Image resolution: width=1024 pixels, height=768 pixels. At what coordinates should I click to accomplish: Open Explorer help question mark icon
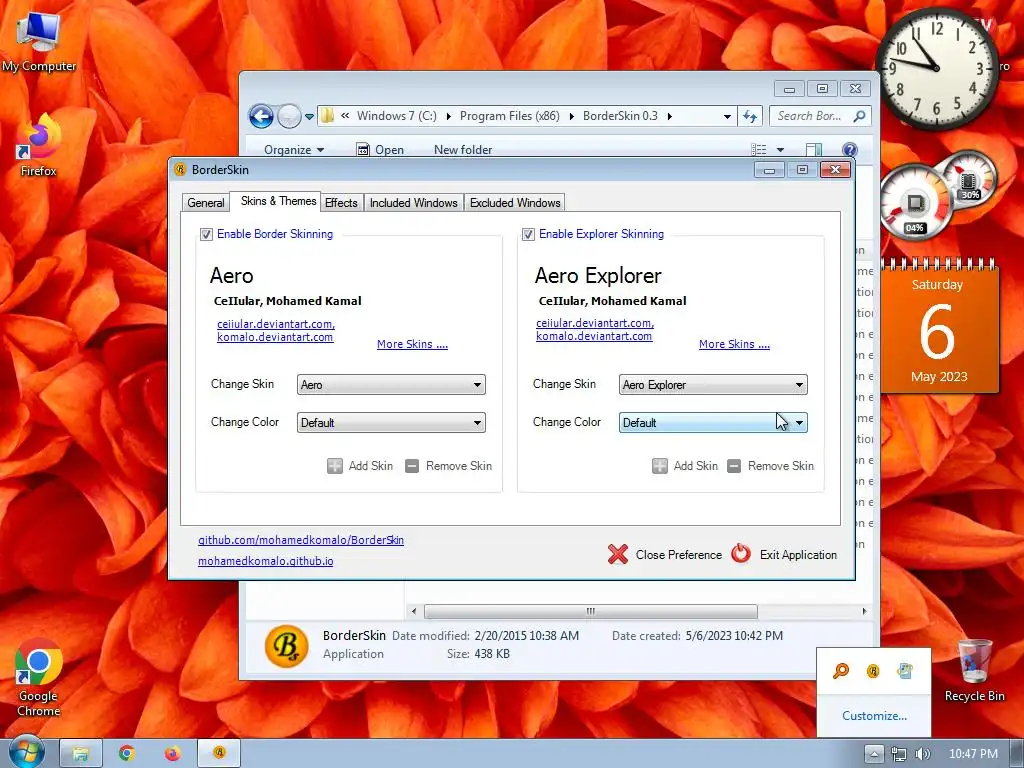(849, 150)
